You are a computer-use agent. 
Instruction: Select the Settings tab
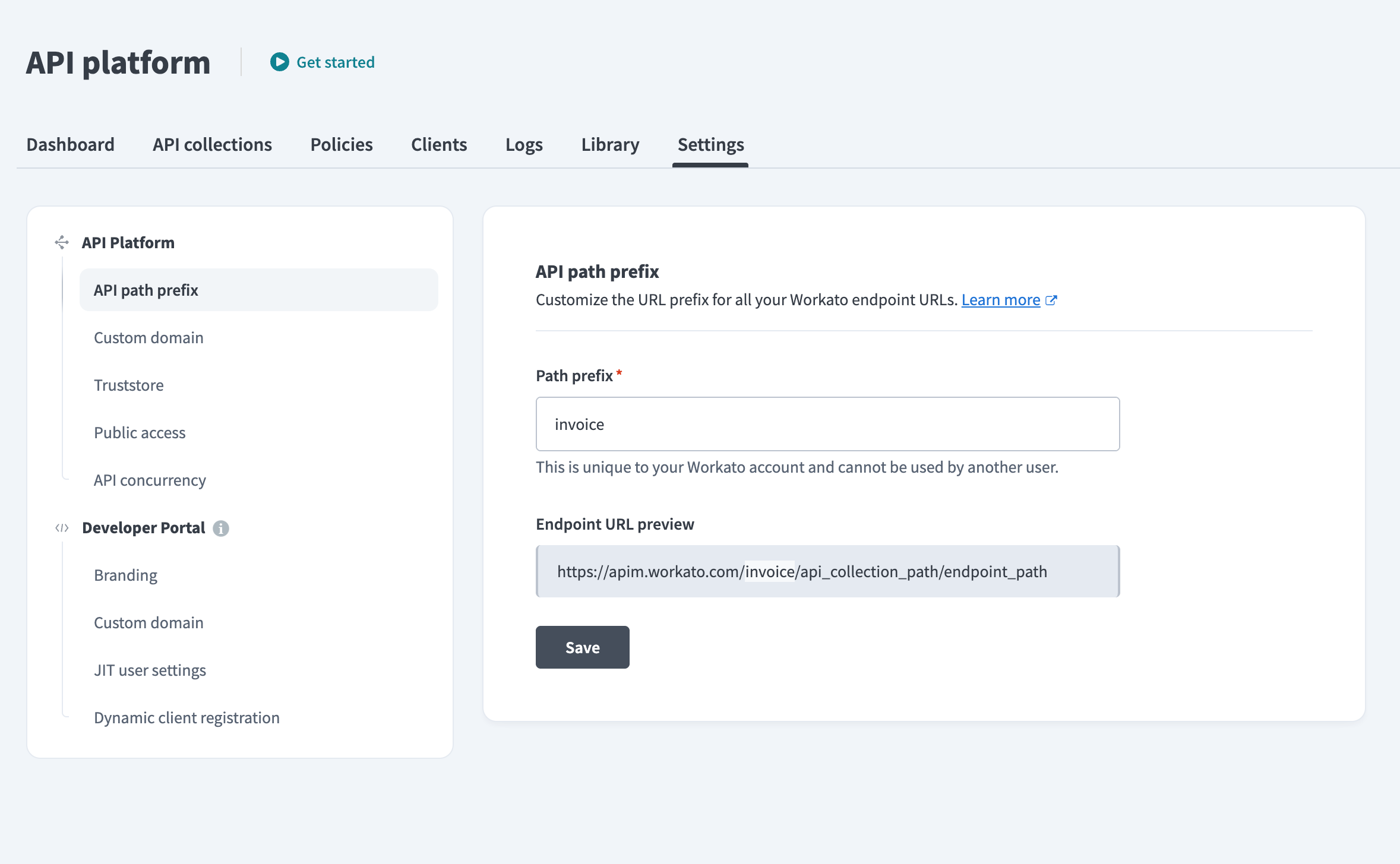710,144
